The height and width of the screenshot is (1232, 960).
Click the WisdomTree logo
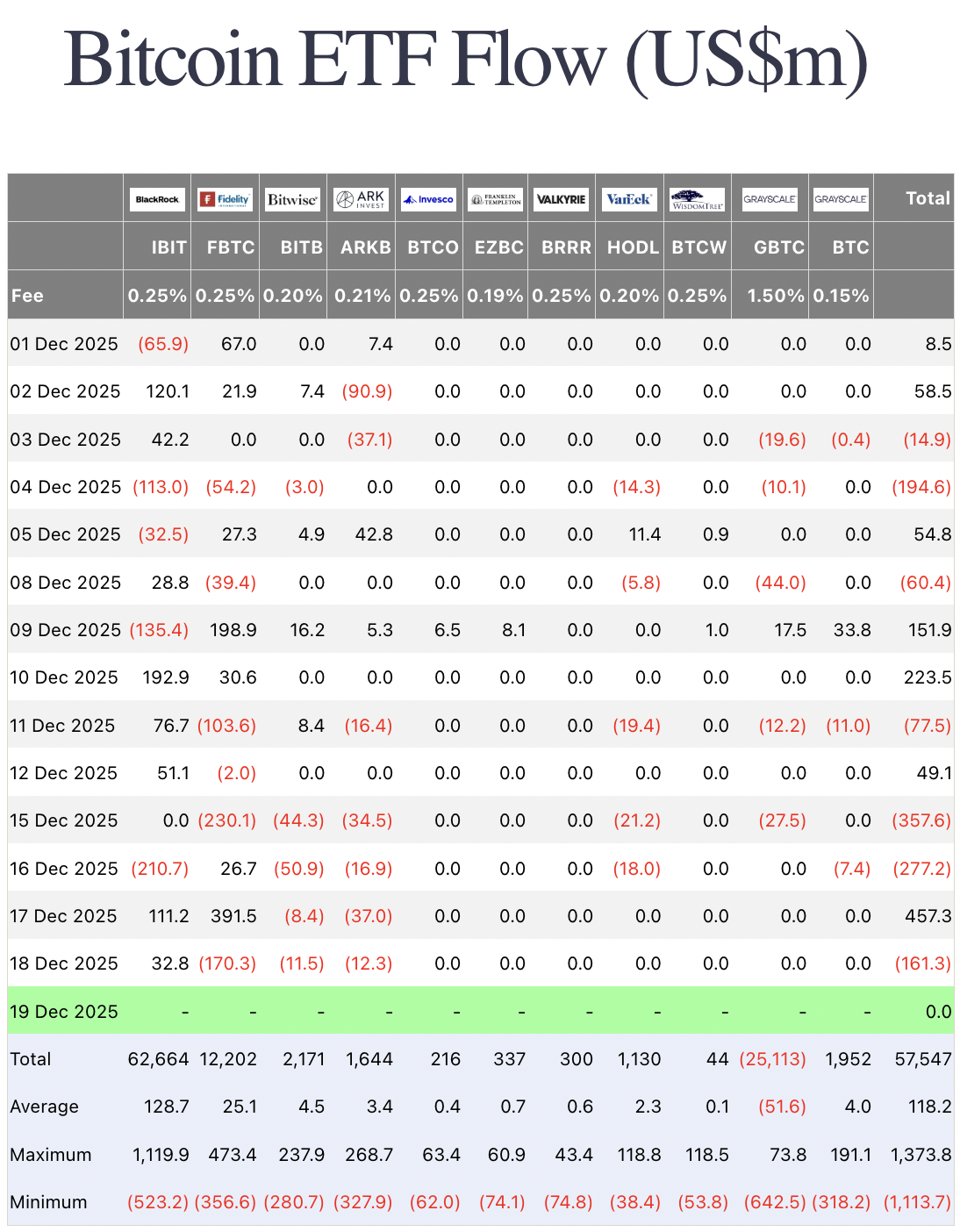click(698, 199)
